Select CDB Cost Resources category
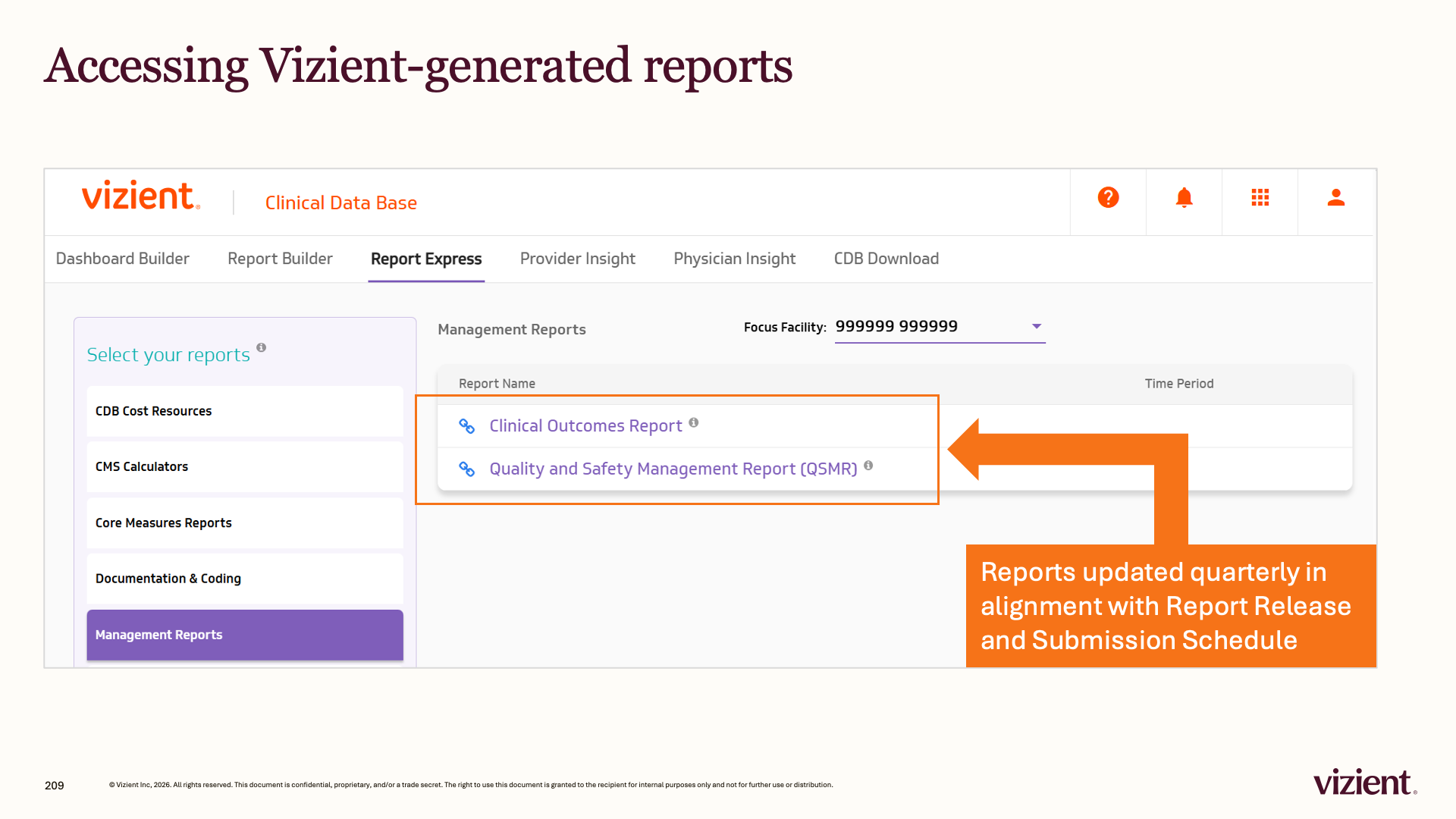Viewport: 1456px width, 819px height. tap(245, 411)
